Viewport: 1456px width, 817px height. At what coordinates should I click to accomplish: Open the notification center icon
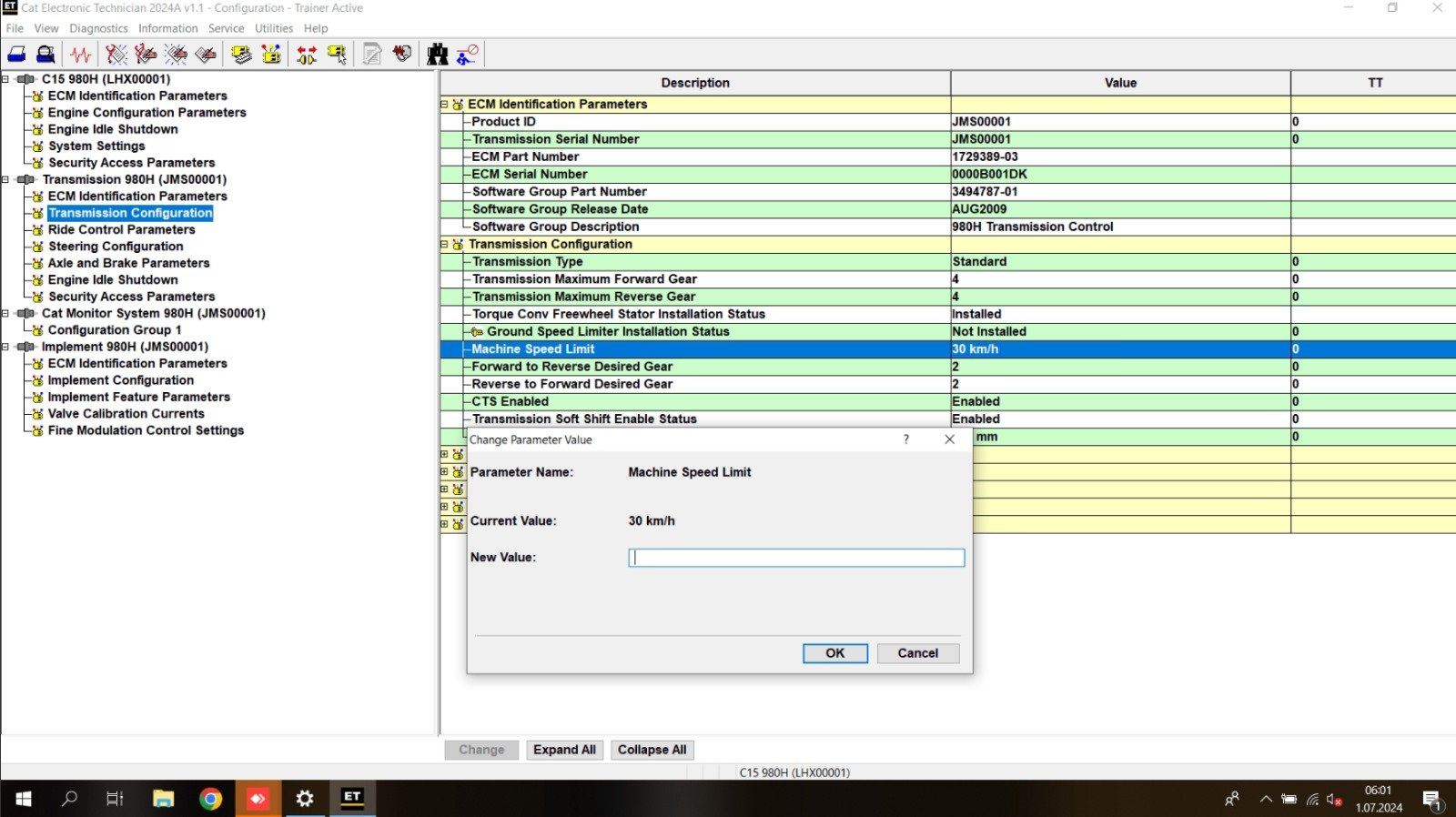[x=1432, y=800]
